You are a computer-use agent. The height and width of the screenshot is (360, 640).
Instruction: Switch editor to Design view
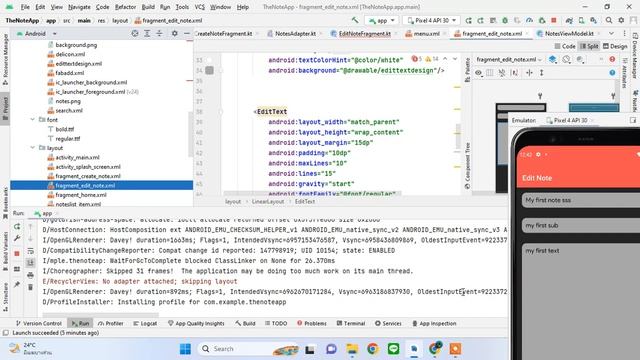click(x=615, y=46)
